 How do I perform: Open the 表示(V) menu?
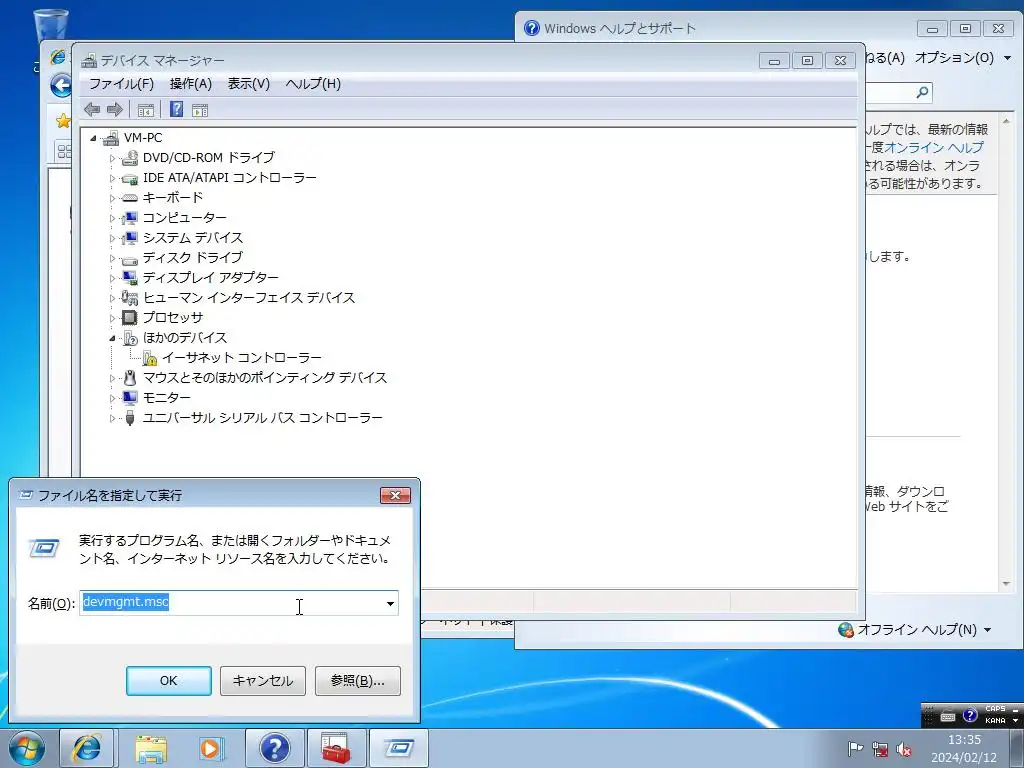coord(249,84)
